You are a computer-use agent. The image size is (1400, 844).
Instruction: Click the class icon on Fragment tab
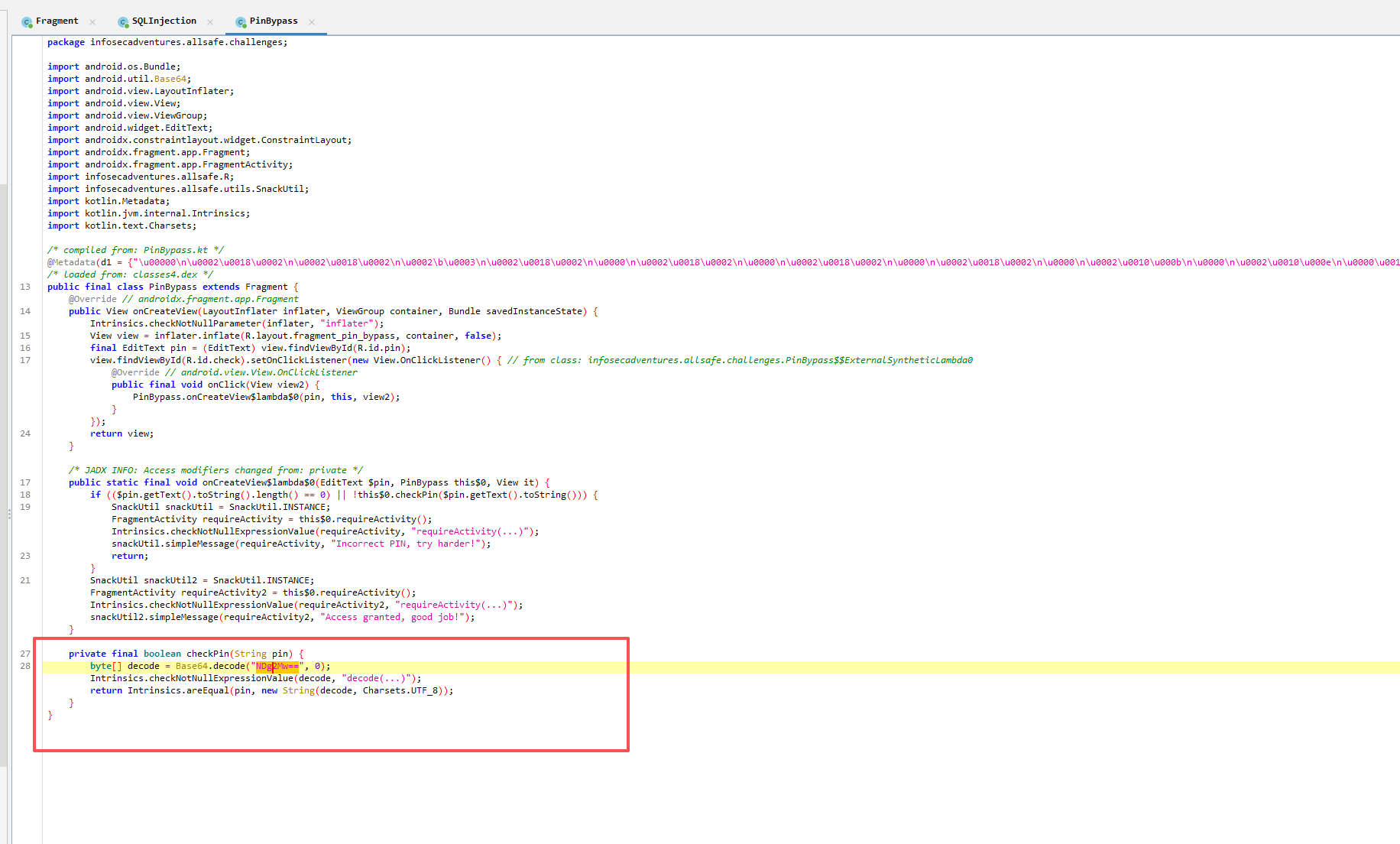(27, 22)
